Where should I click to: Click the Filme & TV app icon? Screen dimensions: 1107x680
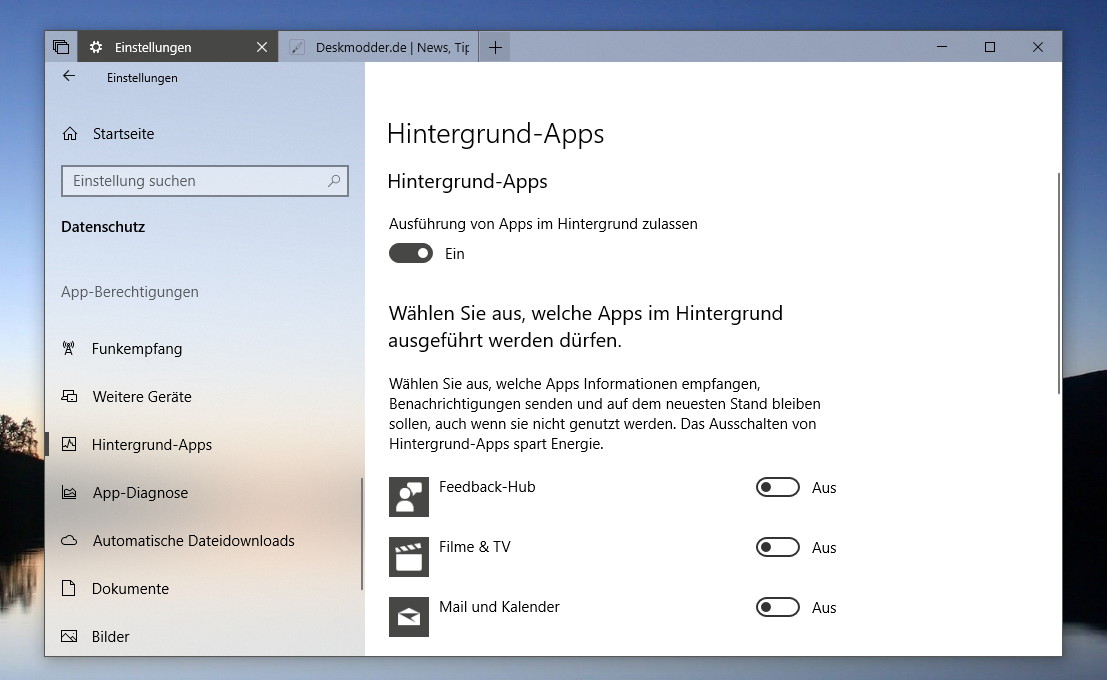409,556
